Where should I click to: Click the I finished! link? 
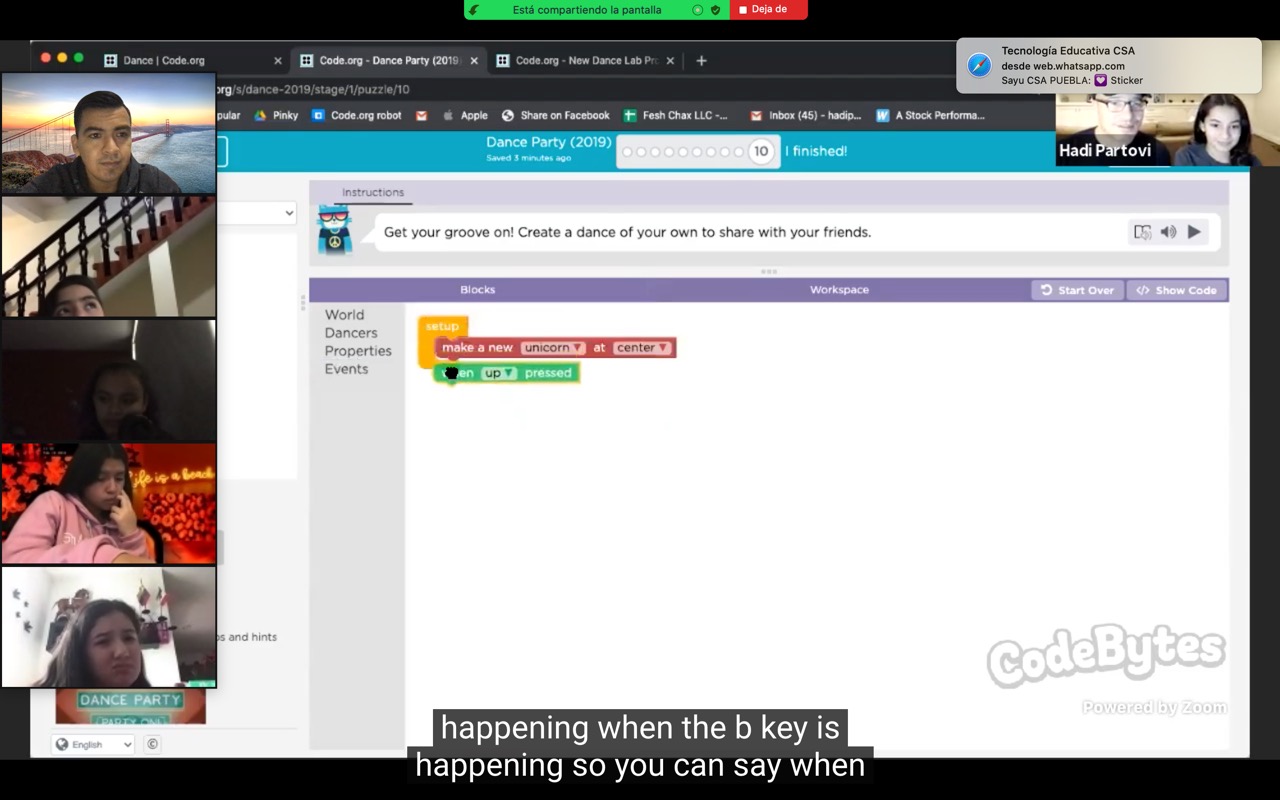point(816,151)
